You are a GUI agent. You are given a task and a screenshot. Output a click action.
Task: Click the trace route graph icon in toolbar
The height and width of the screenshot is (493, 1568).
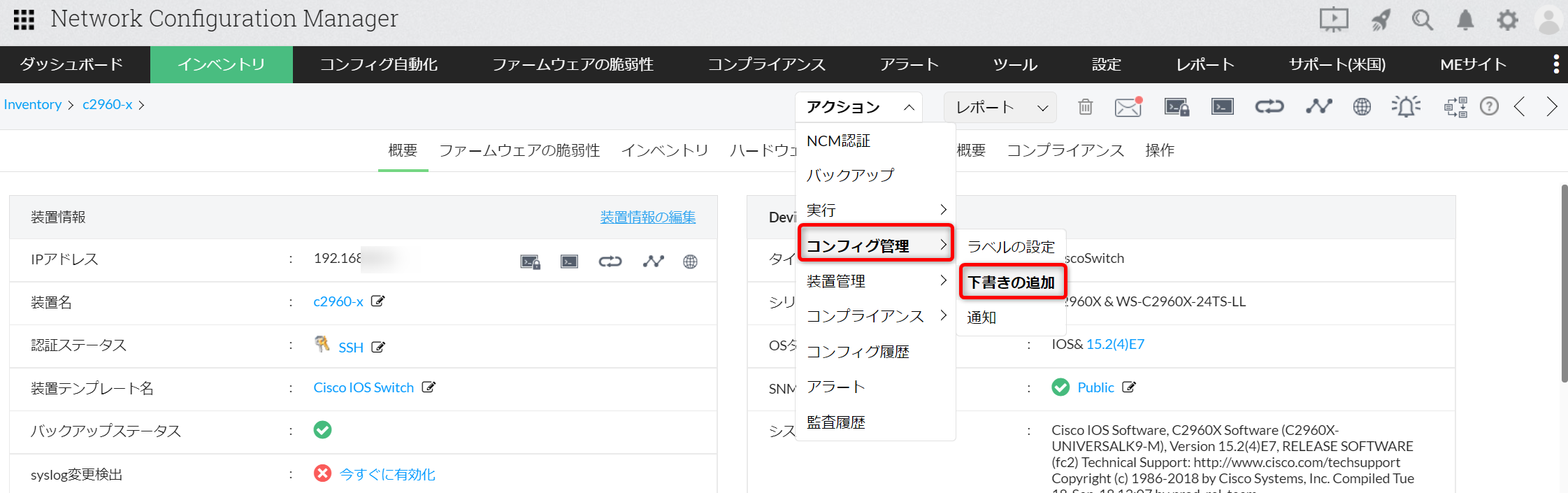[1319, 106]
